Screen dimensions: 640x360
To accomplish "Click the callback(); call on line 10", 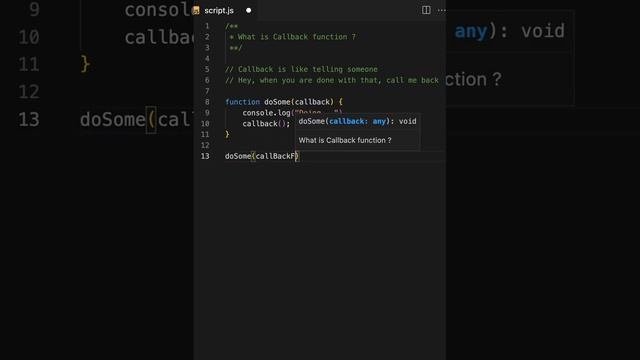I will (266, 124).
